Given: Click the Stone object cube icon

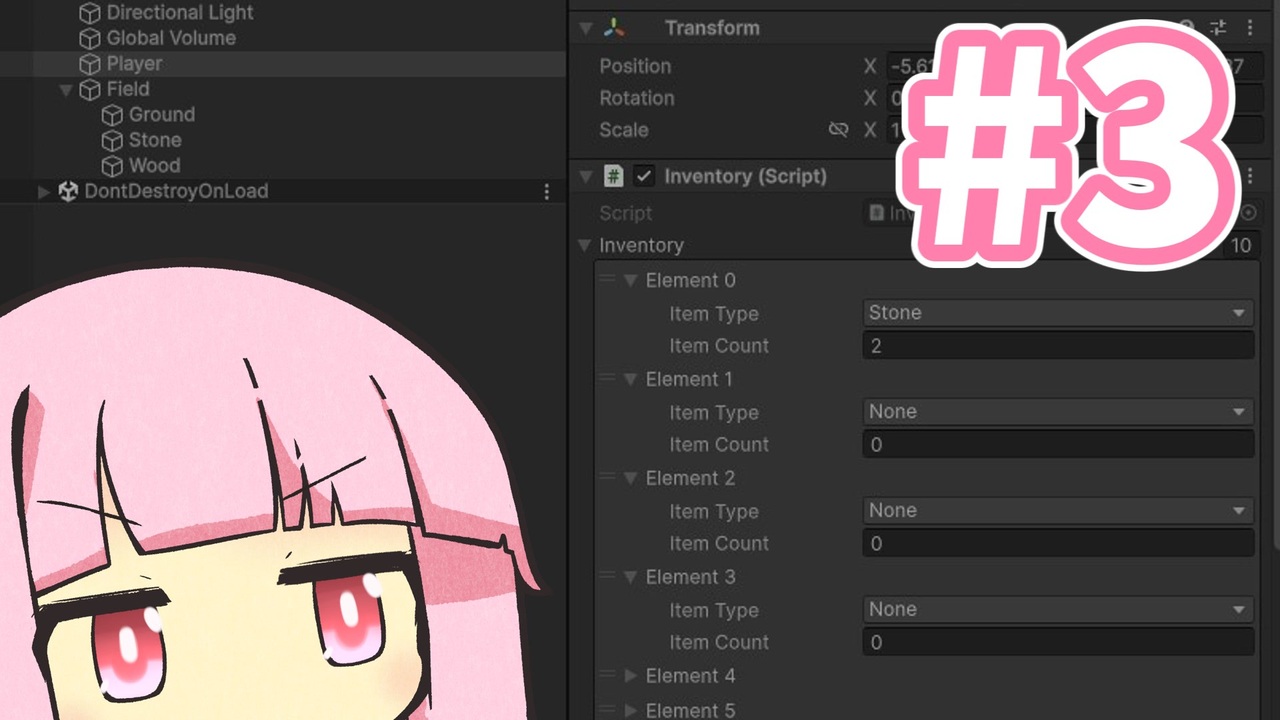Looking at the screenshot, I should click(112, 141).
